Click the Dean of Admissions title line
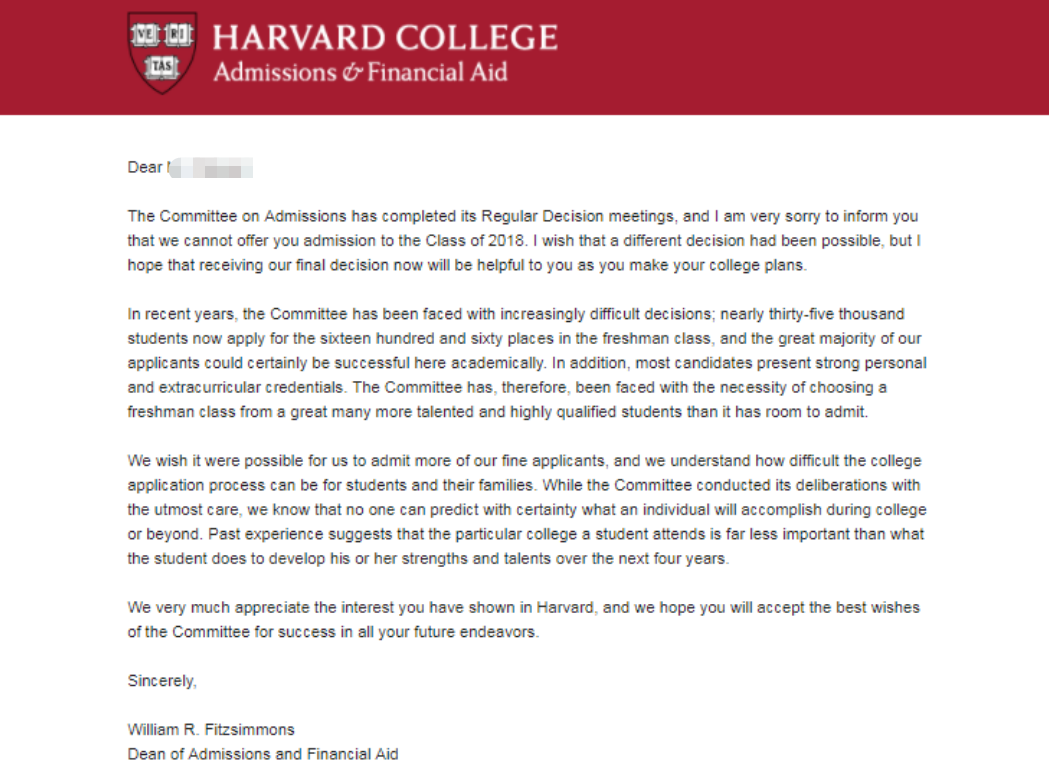 (263, 754)
